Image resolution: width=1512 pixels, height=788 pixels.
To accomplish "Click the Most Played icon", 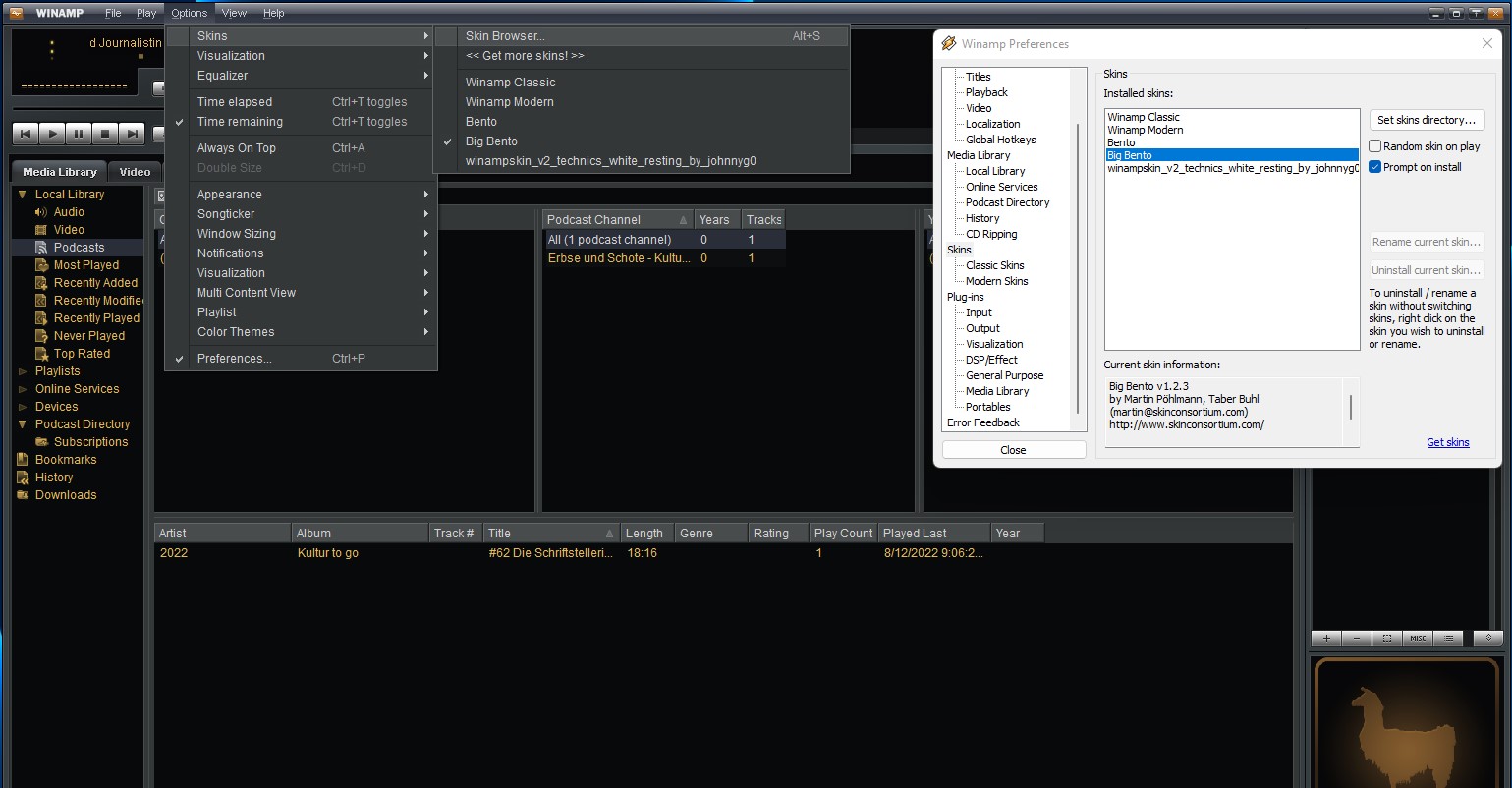I will tap(41, 265).
